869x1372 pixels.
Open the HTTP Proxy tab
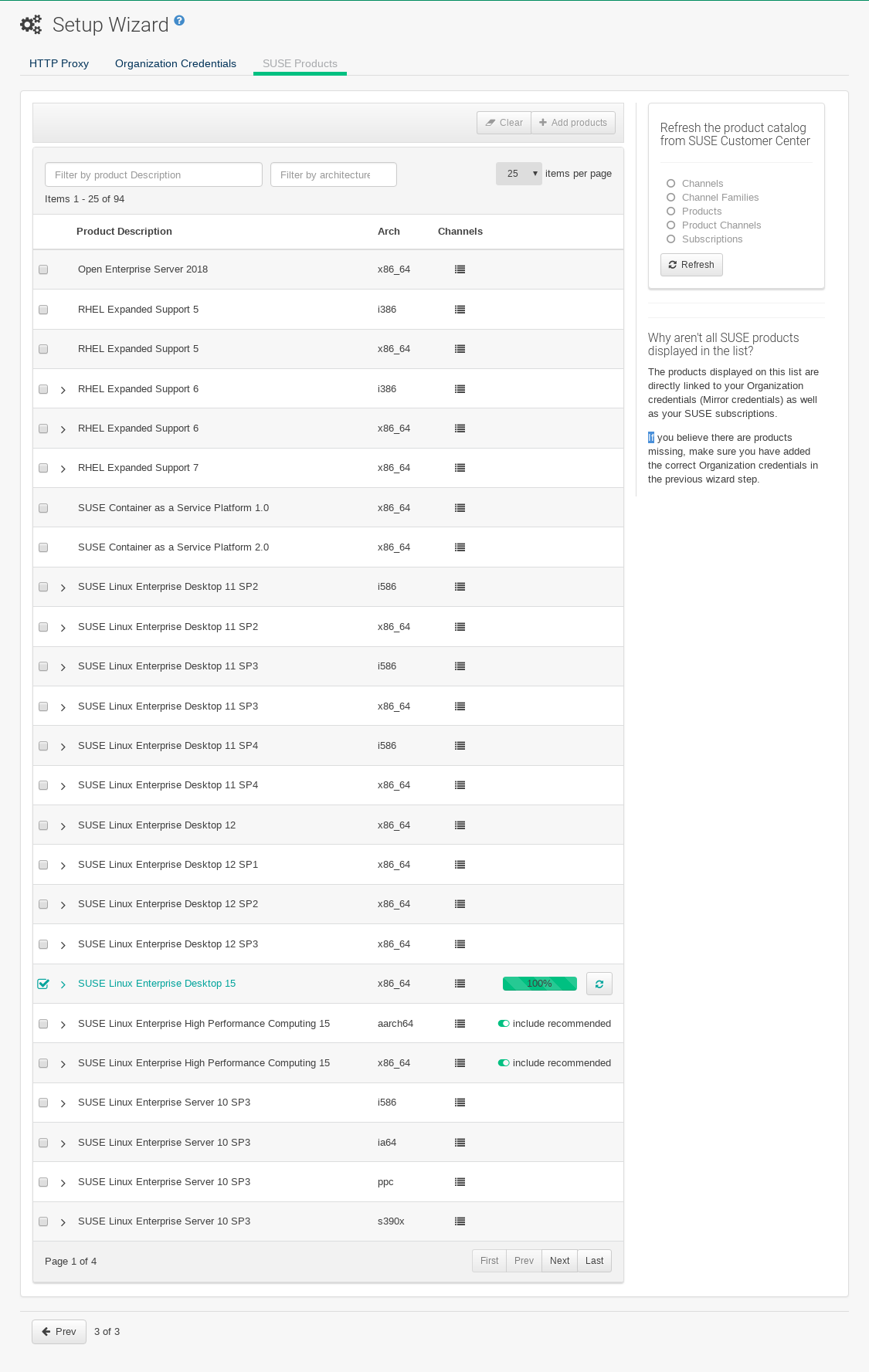click(59, 63)
